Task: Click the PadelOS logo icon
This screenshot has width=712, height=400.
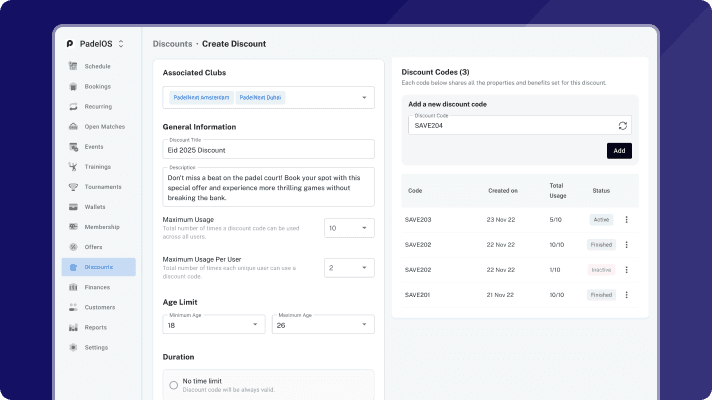Action: coord(69,44)
